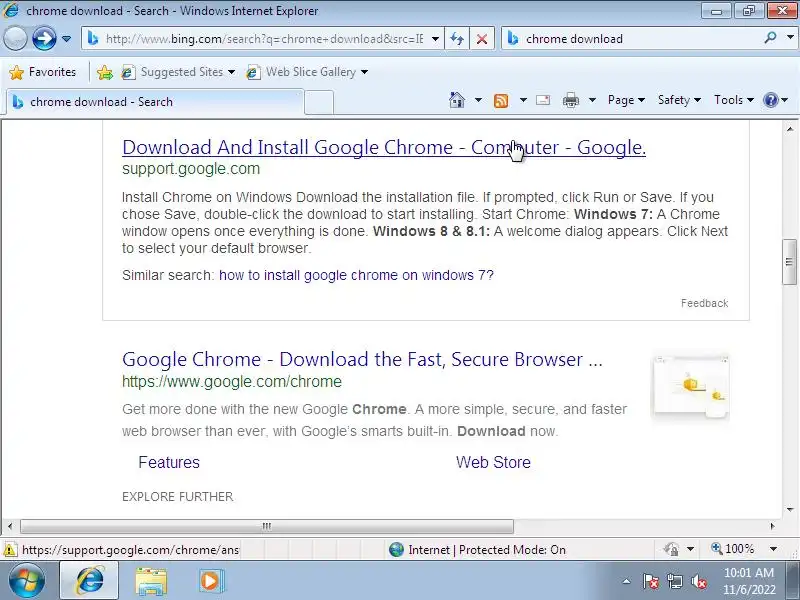The width and height of the screenshot is (800, 600).
Task: Click the Home house icon
Action: tap(457, 100)
